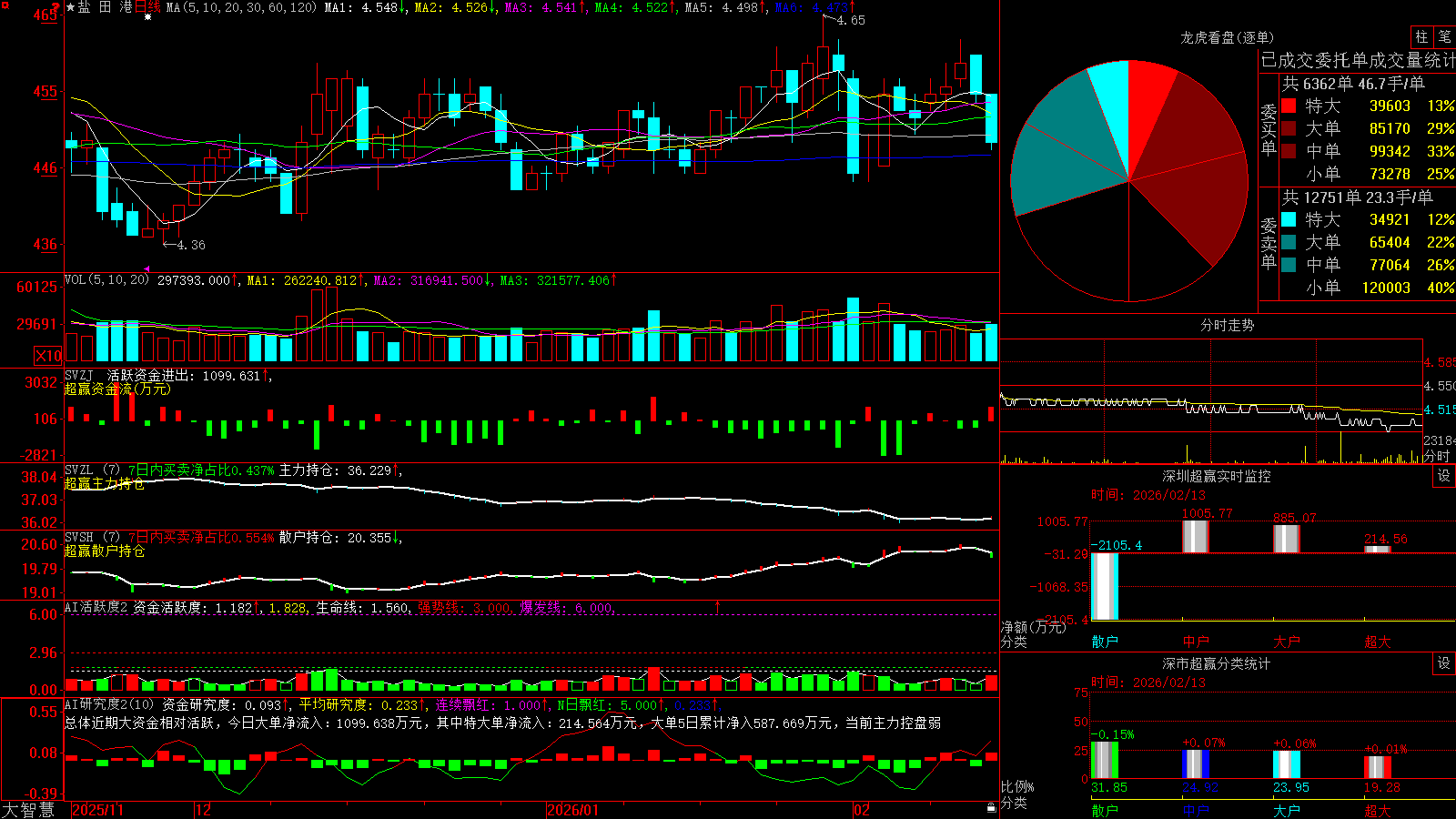Click the 214.56 超大 bar in 实时监控
The height and width of the screenshot is (819, 1456).
(1378, 549)
